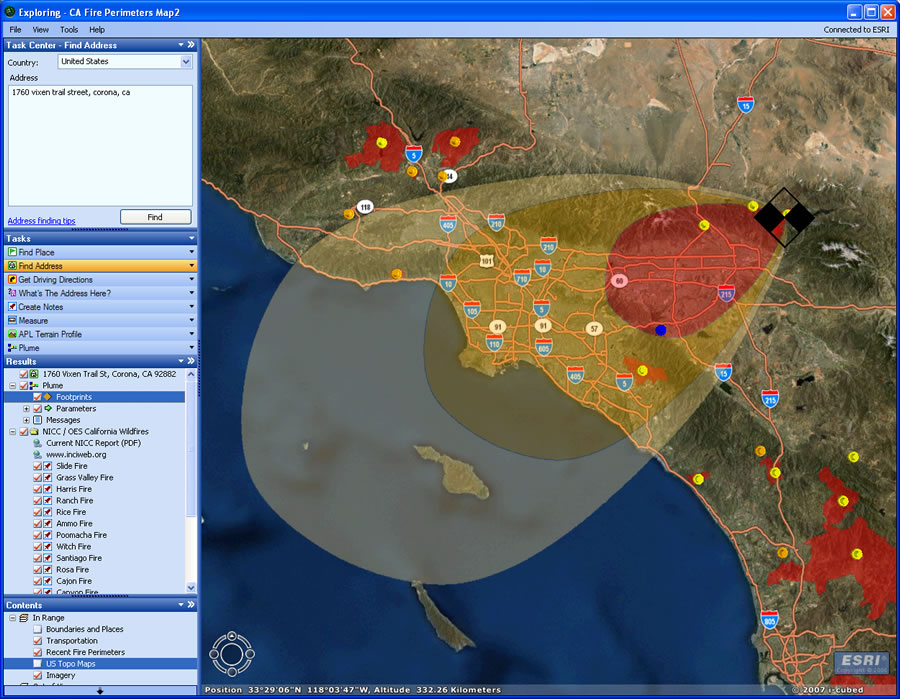Screen dimensions: 900x699
Task: Click the house icon for 1760 Vixen Trail result
Action: point(34,374)
